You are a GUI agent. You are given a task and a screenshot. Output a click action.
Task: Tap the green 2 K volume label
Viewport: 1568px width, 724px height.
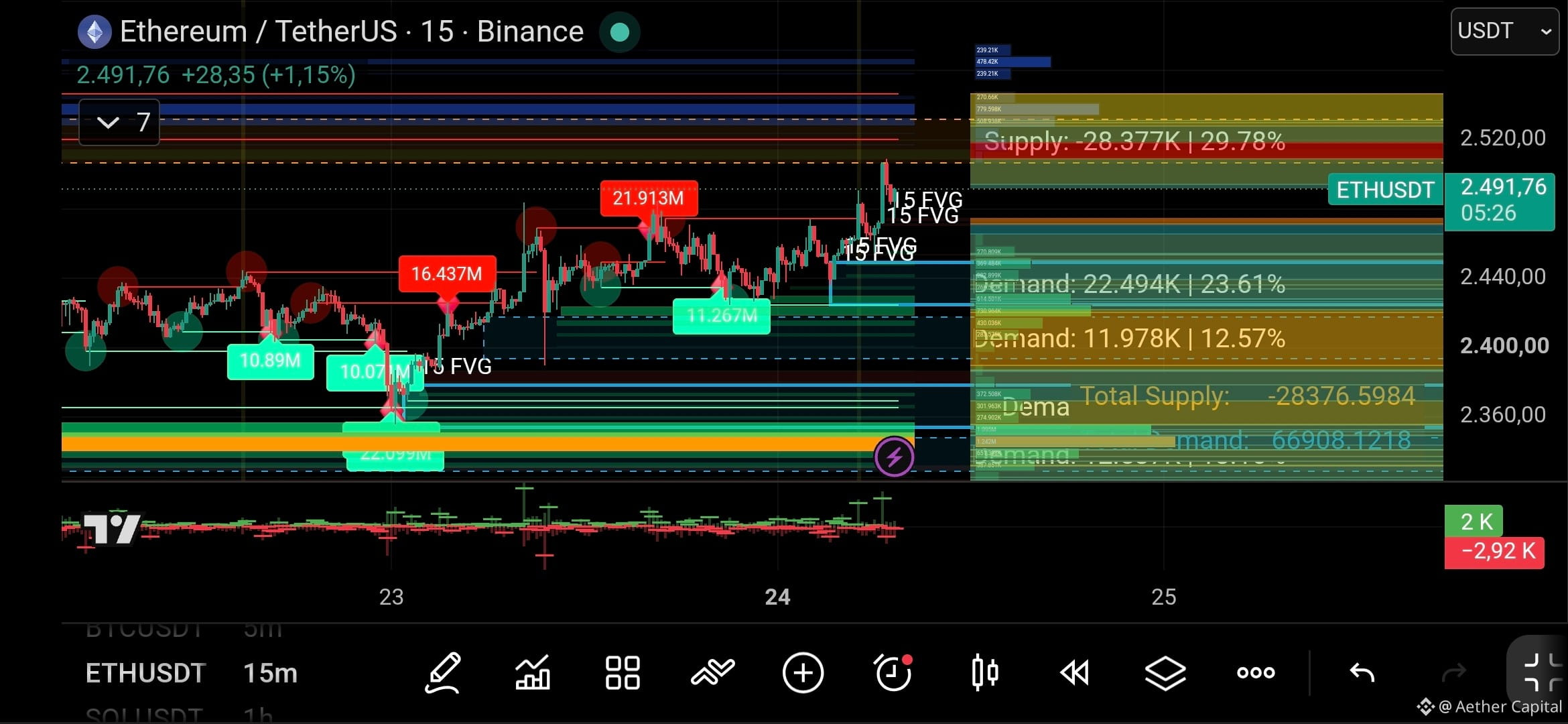pyautogui.click(x=1474, y=522)
